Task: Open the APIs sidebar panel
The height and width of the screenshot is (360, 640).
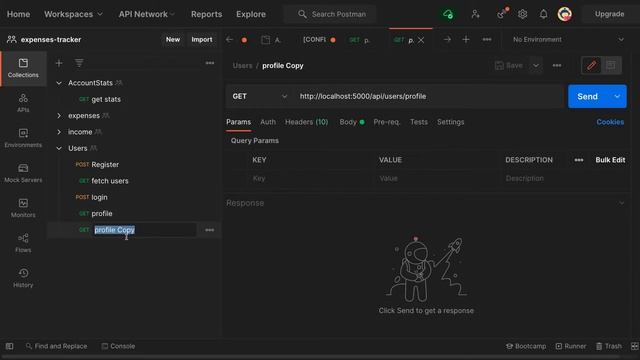Action: coord(23,103)
